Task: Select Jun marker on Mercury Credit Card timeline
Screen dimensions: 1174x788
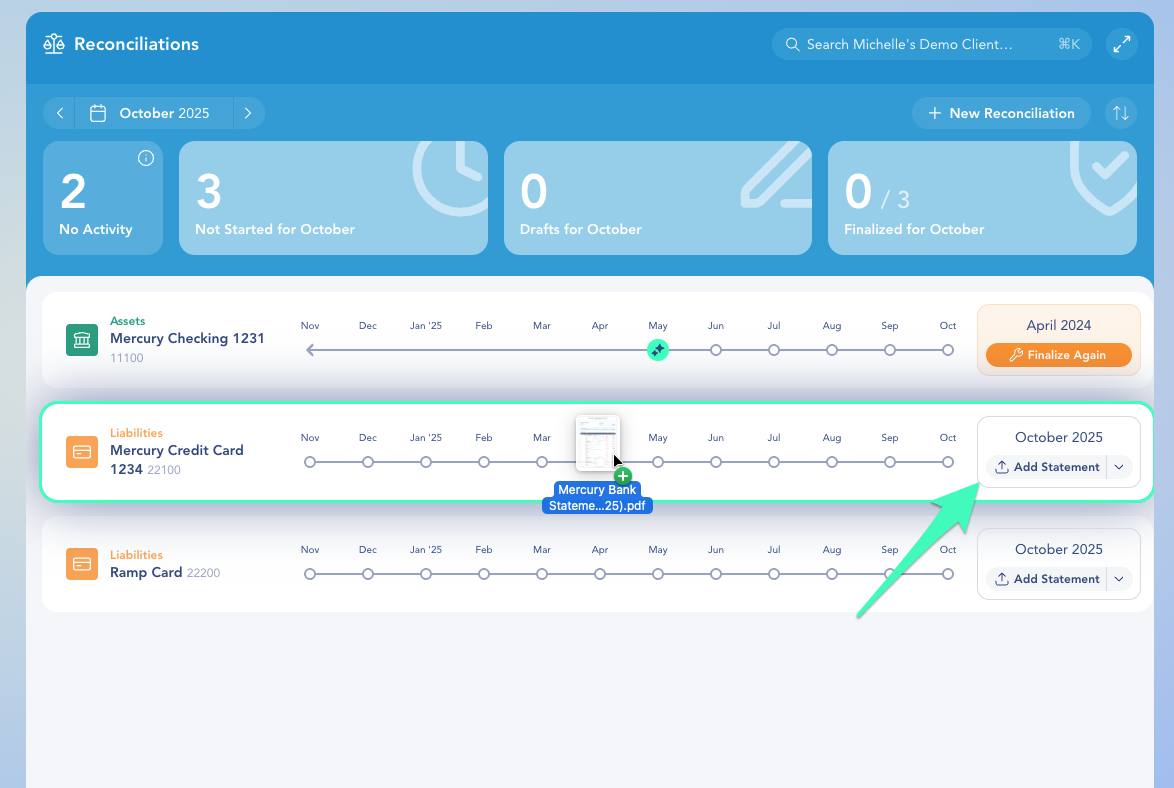Action: tap(716, 462)
